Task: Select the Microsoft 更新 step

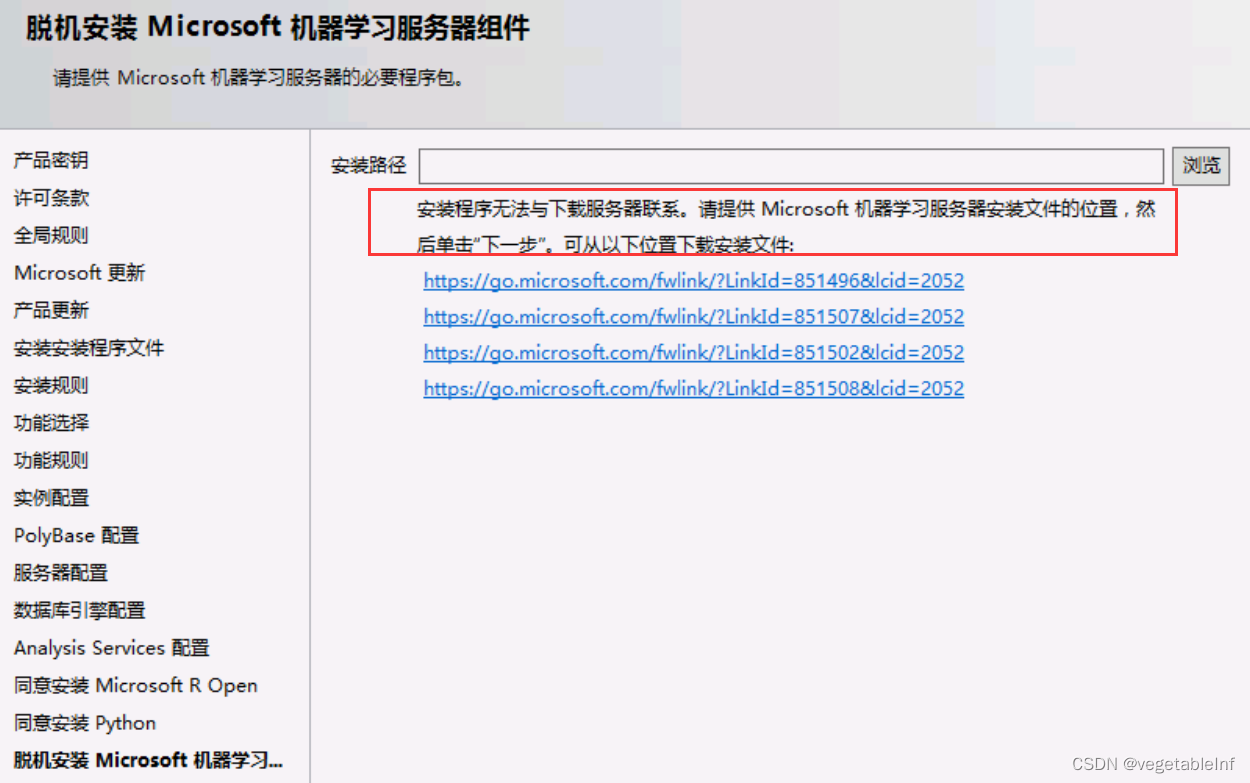Action: tap(79, 273)
